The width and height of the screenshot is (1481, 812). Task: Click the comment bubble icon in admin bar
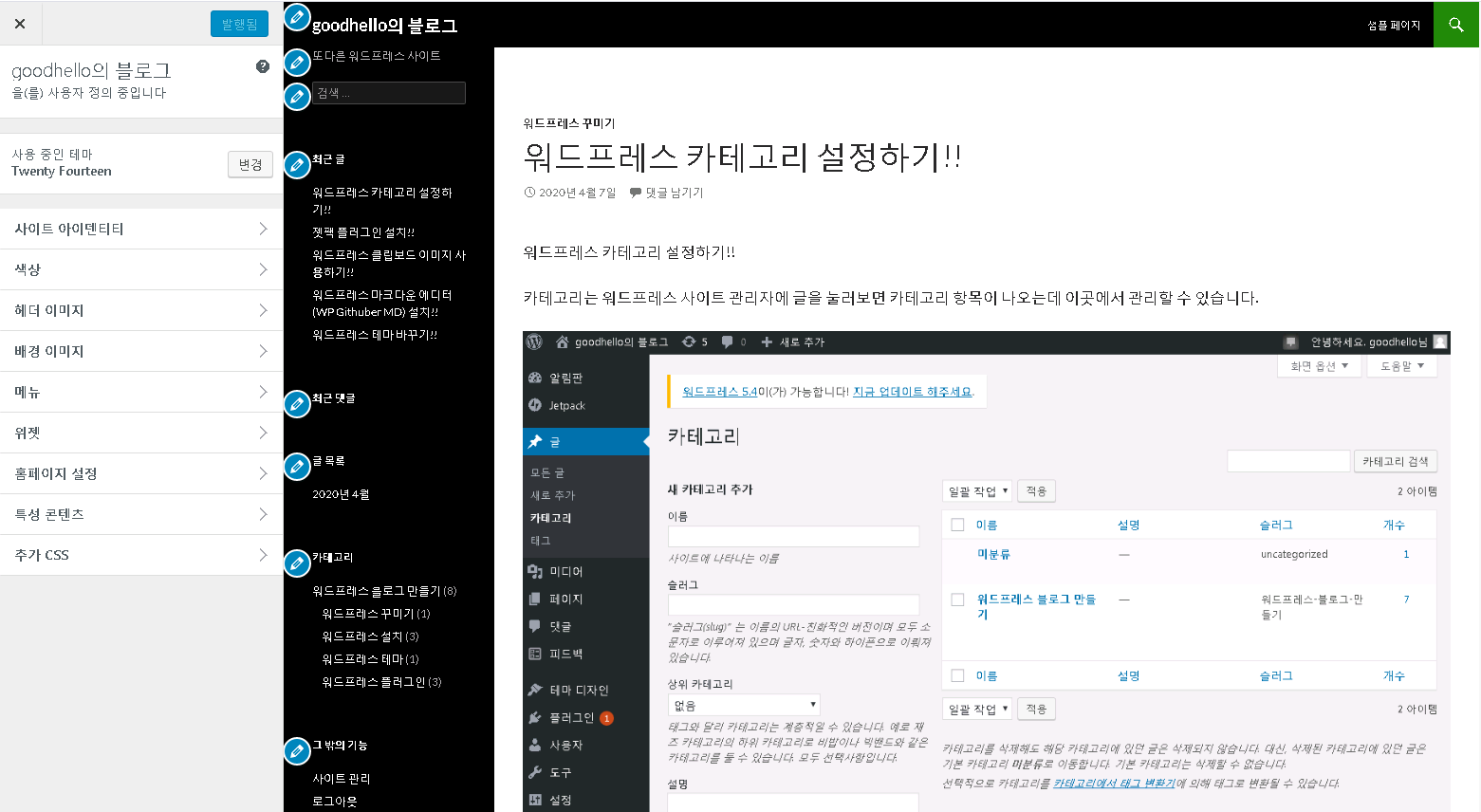[x=727, y=341]
